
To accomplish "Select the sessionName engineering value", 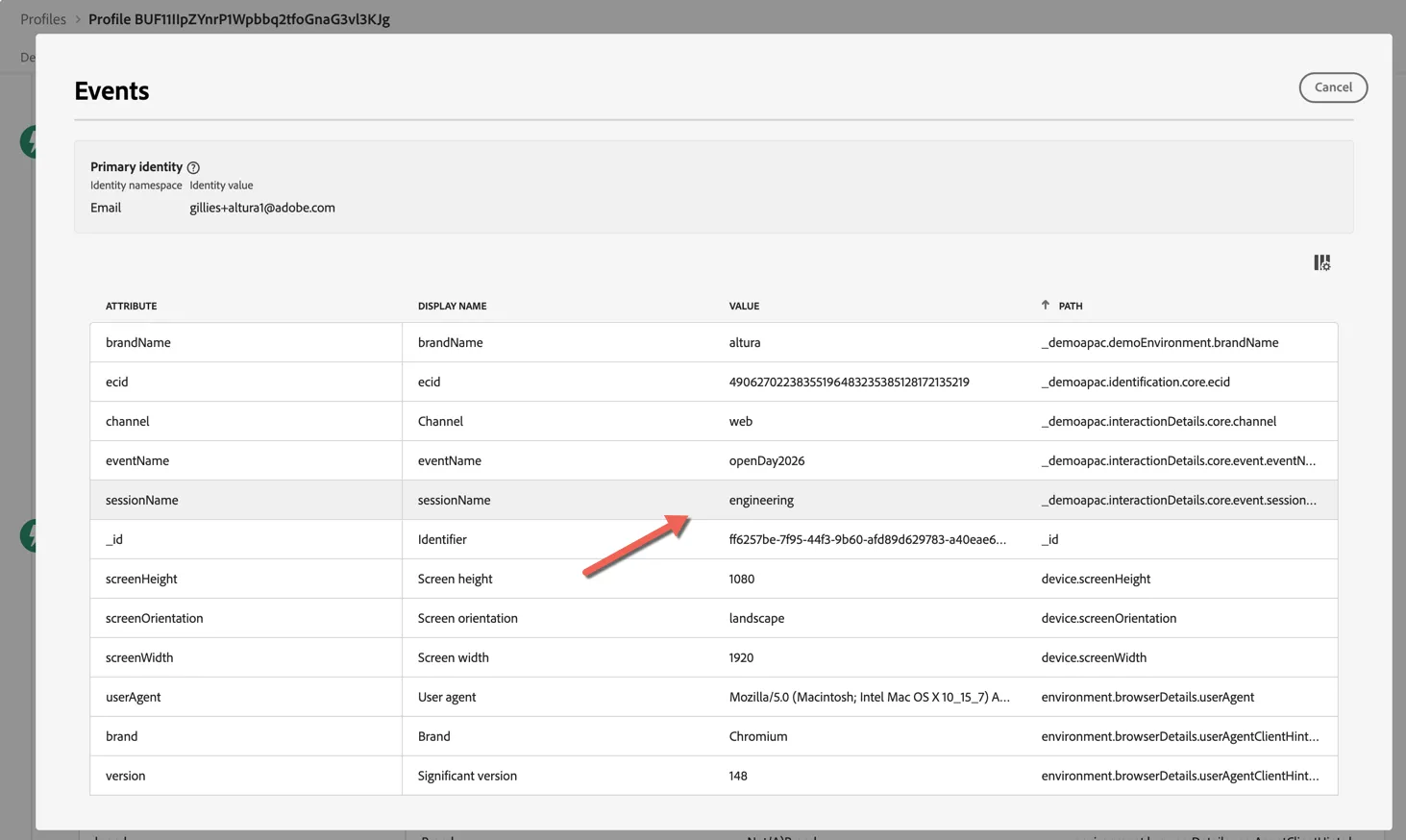I will point(761,500).
